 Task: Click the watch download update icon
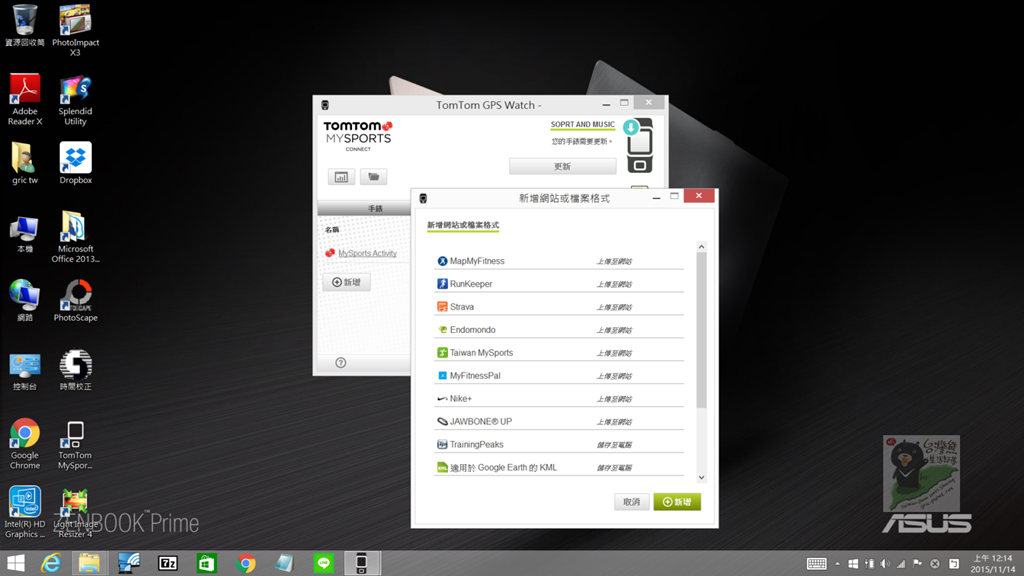(x=631, y=127)
